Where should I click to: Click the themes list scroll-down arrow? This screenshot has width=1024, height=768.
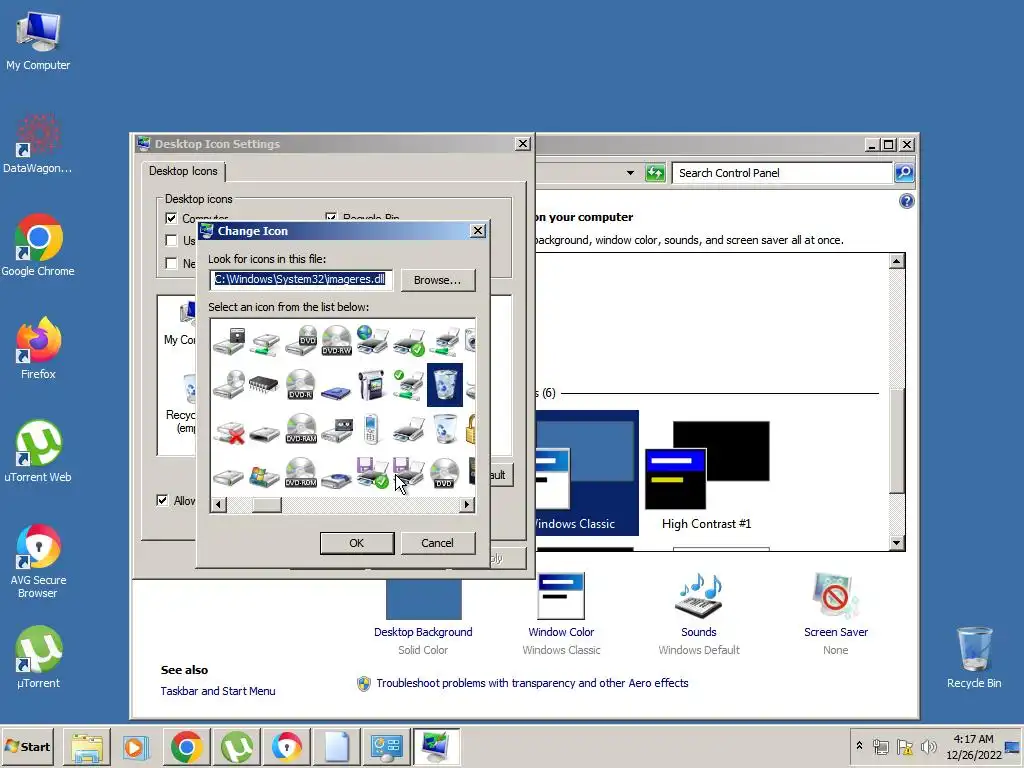(x=897, y=543)
